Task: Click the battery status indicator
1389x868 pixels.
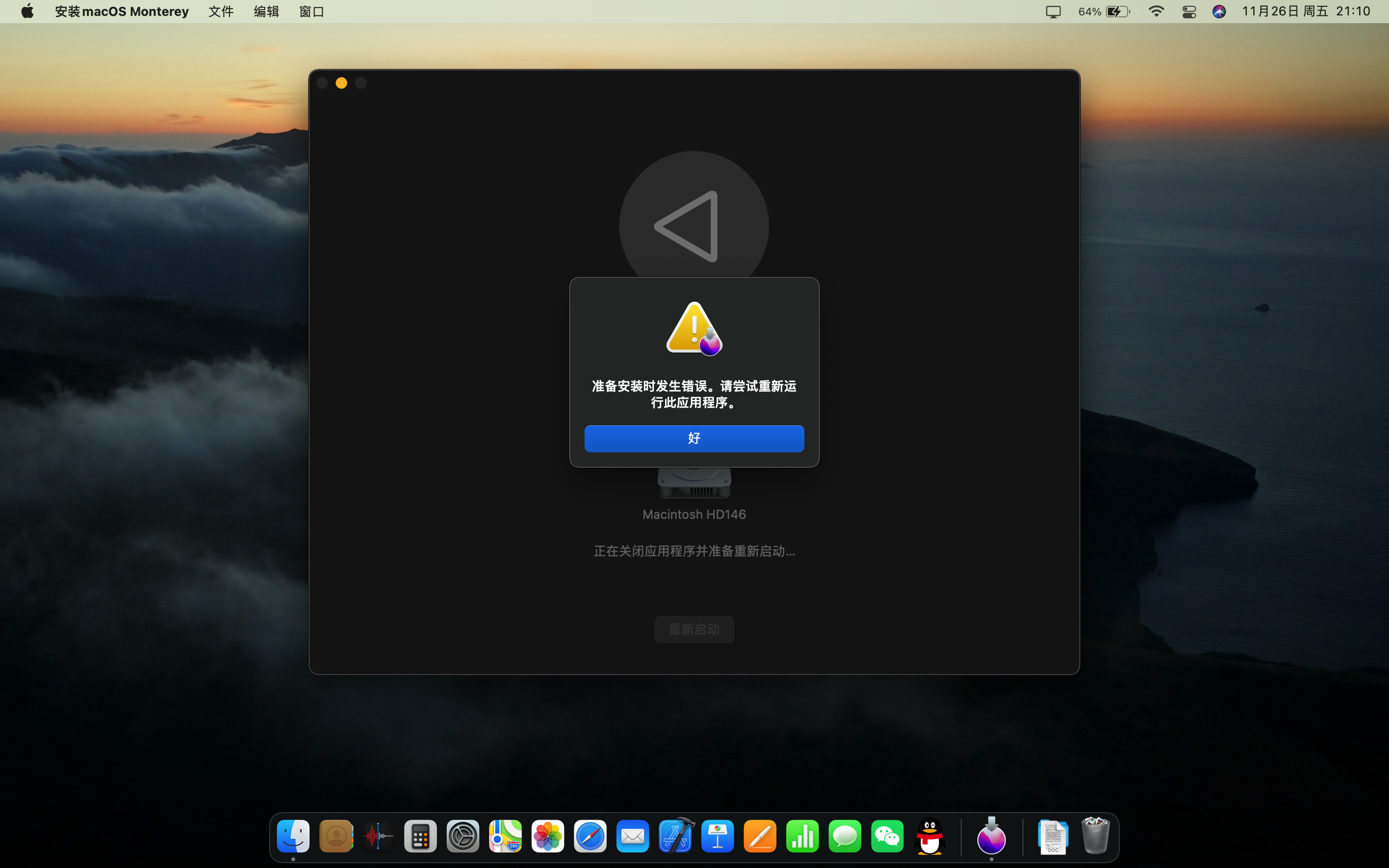Action: [1117, 12]
